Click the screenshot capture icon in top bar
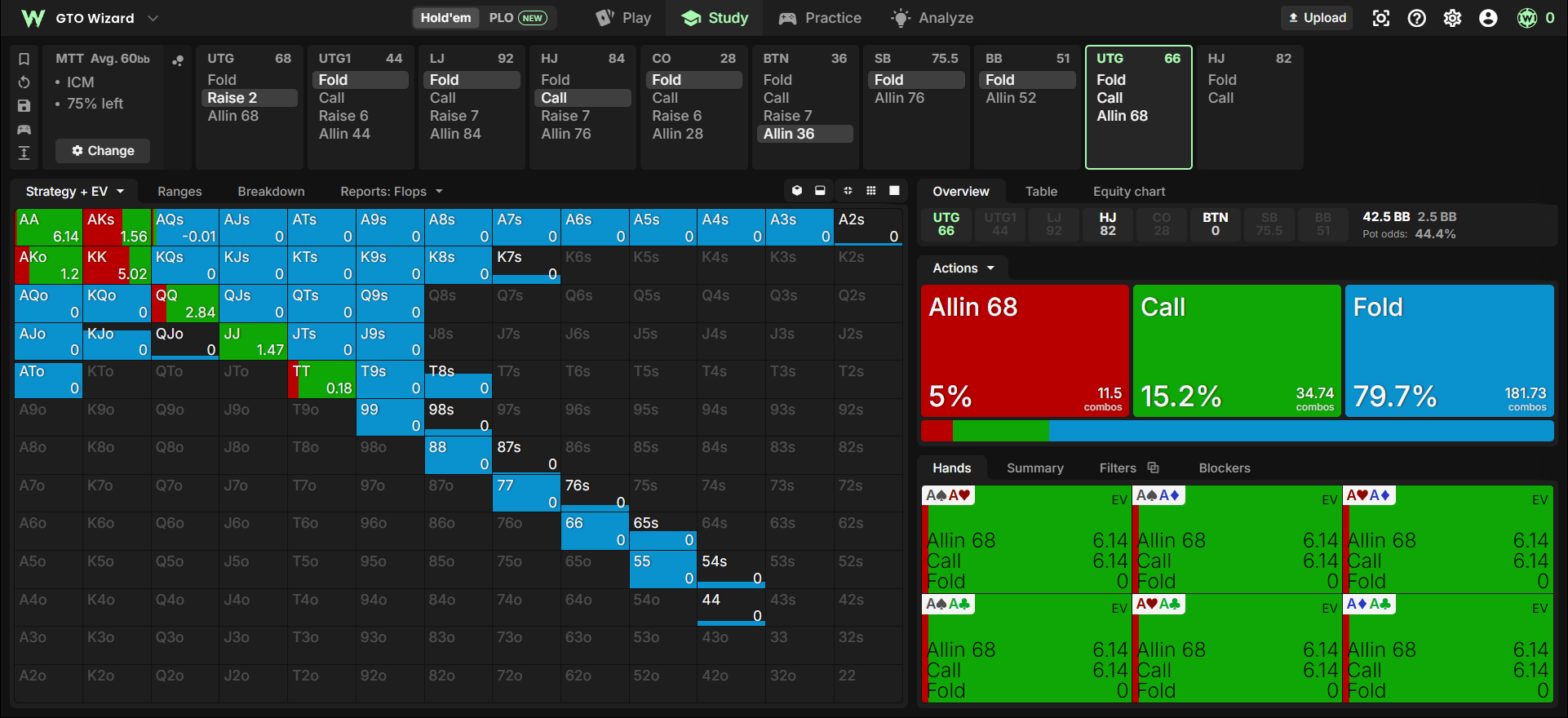The height and width of the screenshot is (718, 1568). (x=1381, y=18)
